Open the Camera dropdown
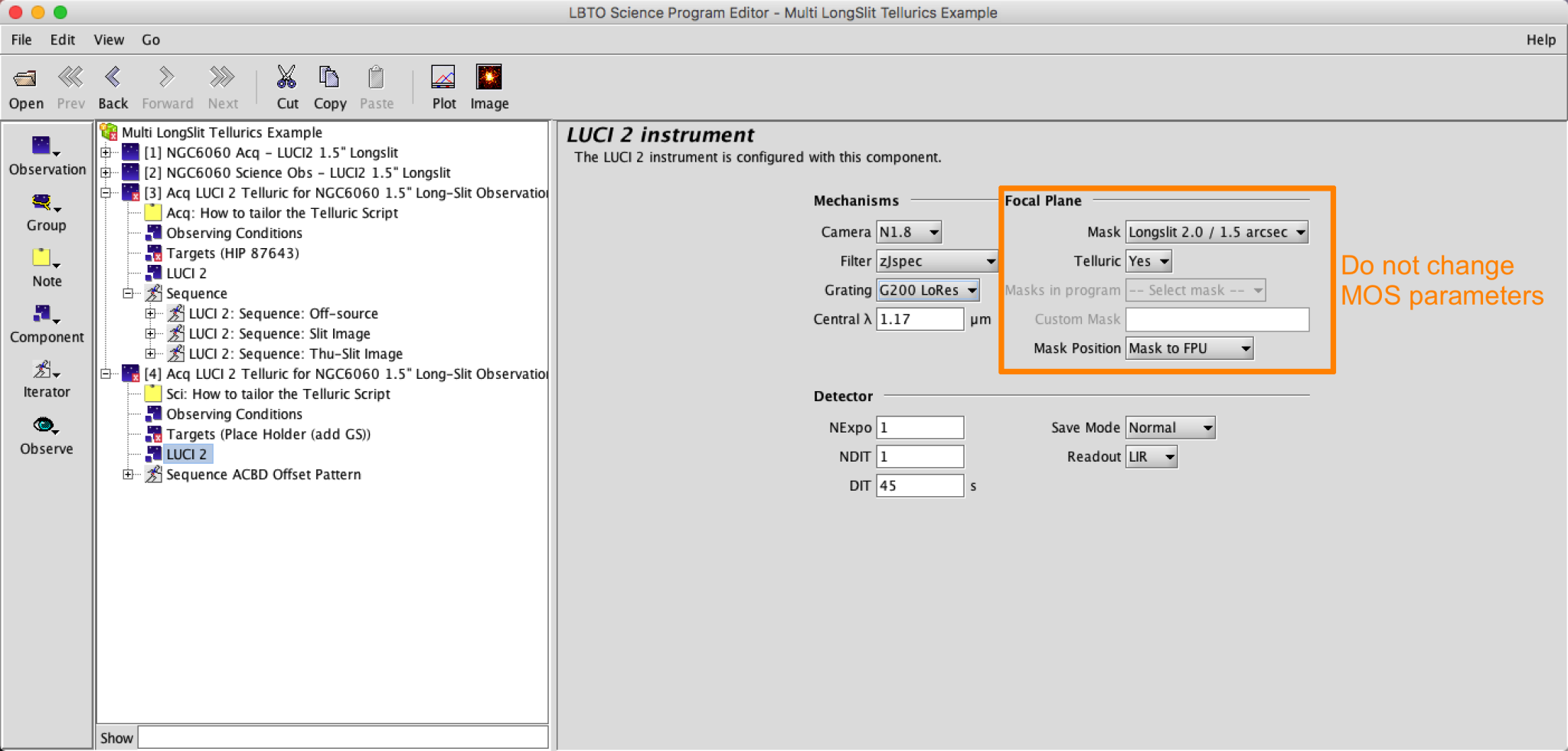This screenshot has height=751, width=1568. point(909,232)
